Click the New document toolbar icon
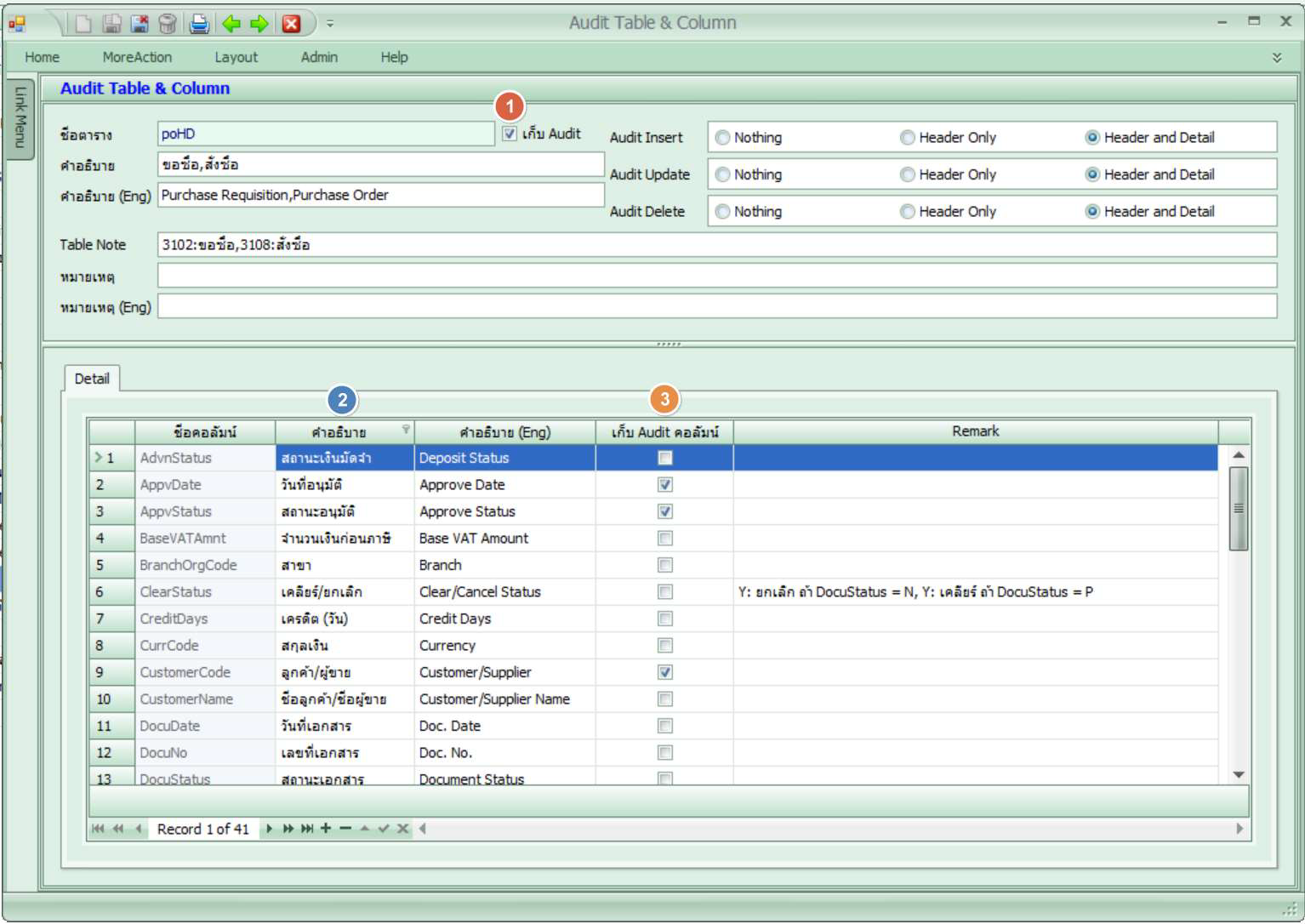1305x924 pixels. (83, 24)
